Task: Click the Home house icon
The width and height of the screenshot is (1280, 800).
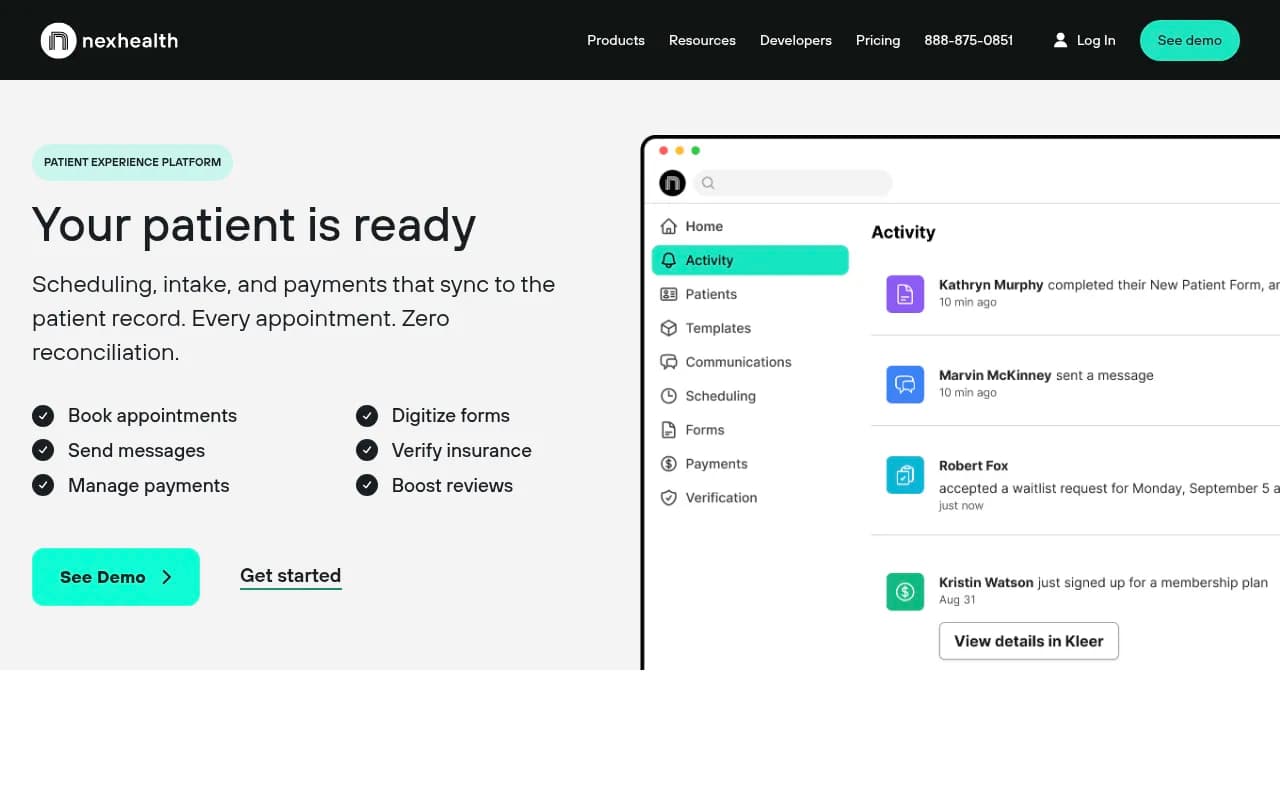Action: coord(669,226)
